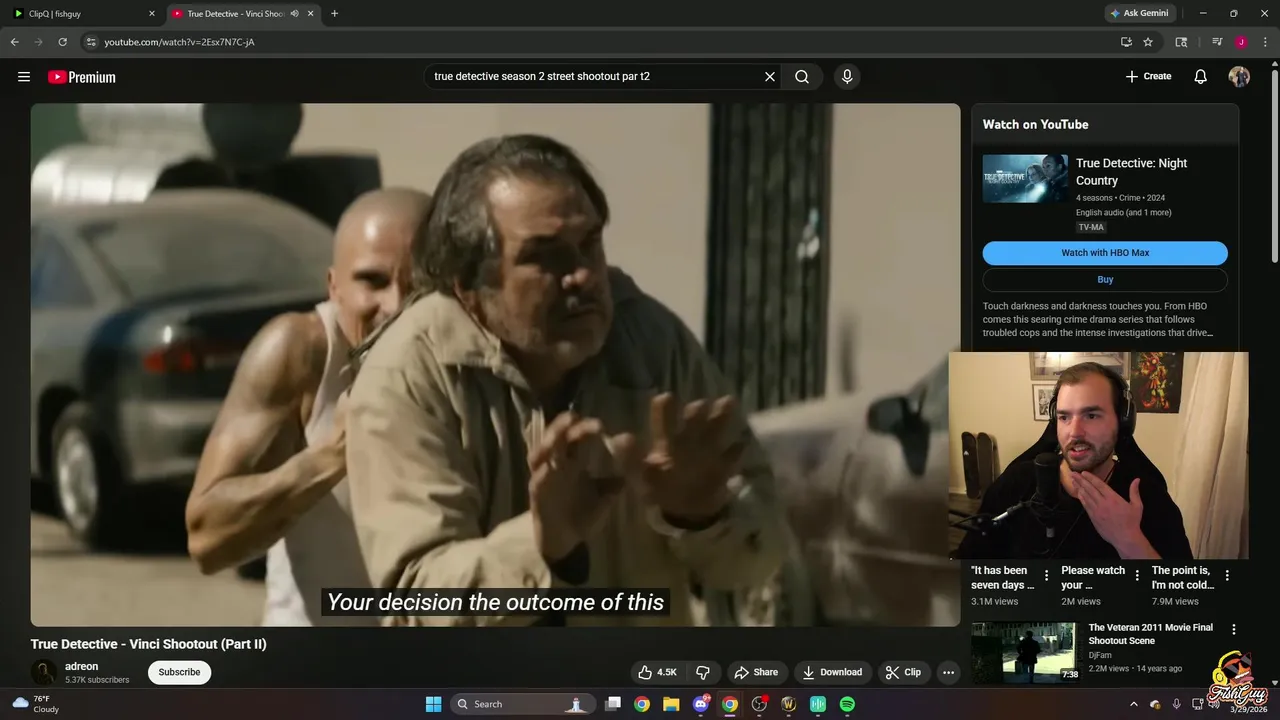Open the media controls icon in Chrome toolbar

[x=1217, y=42]
